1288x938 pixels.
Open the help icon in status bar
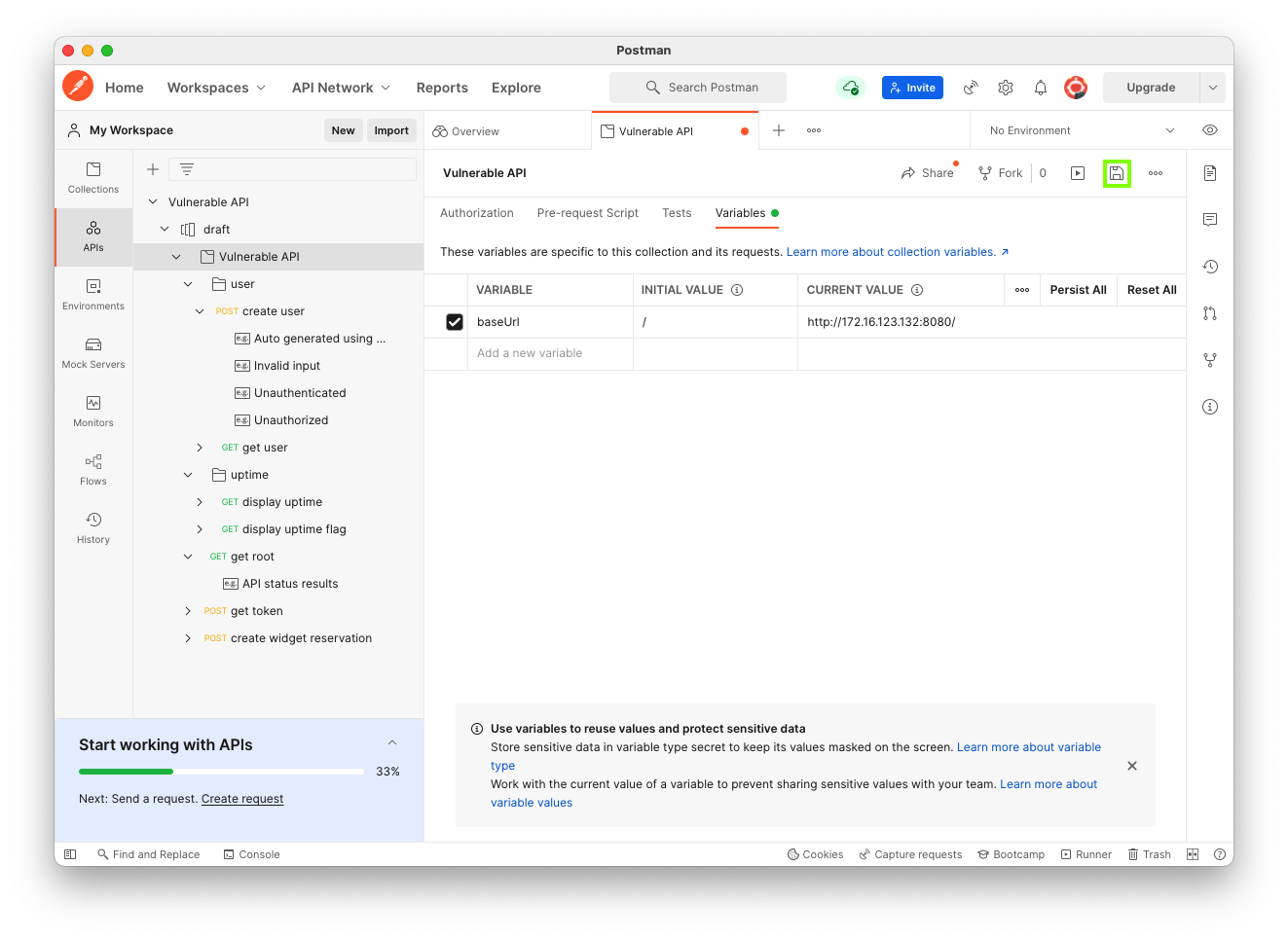(x=1220, y=854)
